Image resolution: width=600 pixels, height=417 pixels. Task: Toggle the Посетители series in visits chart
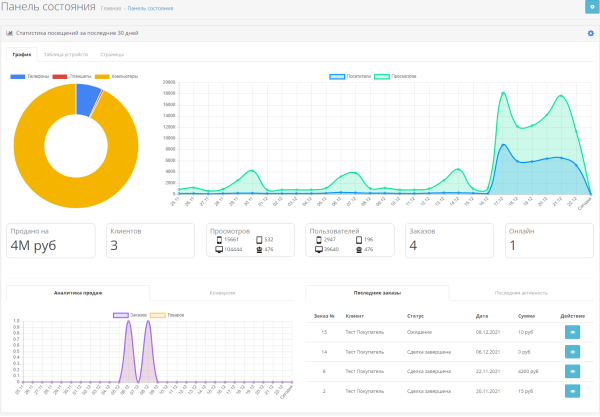350,77
